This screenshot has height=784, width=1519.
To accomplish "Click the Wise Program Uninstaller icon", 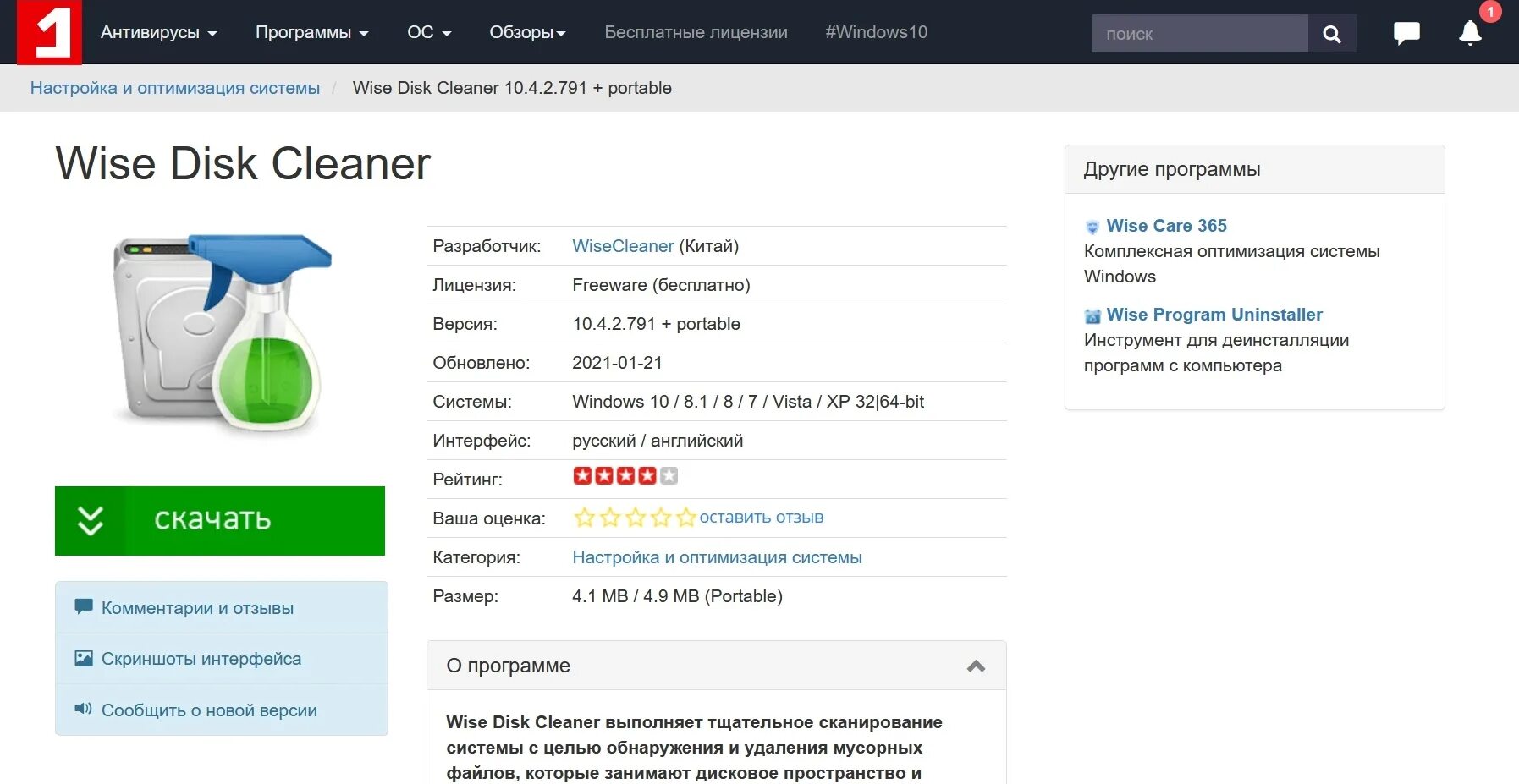I will (1092, 315).
